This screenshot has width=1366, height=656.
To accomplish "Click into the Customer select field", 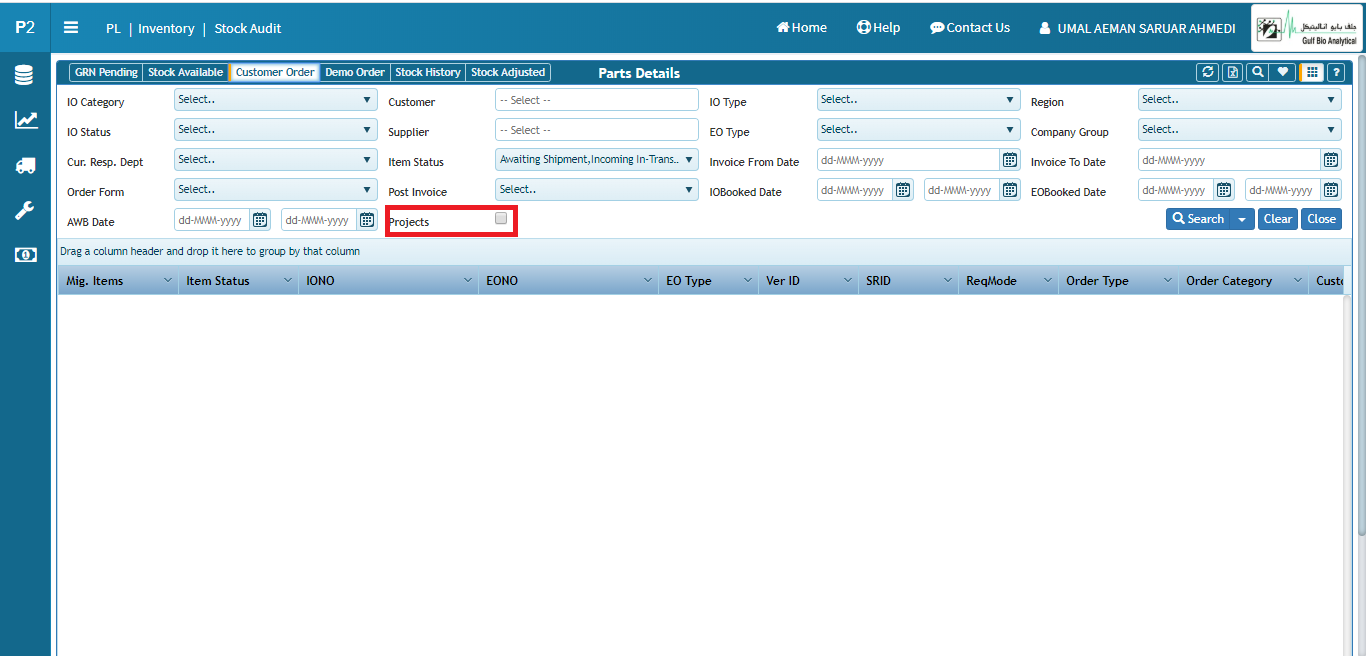I will (x=597, y=100).
